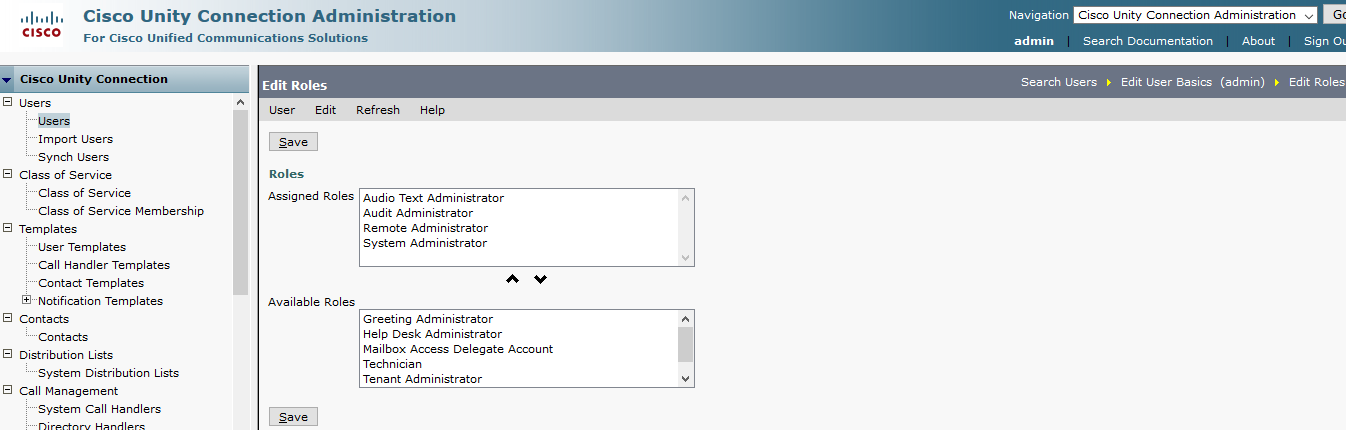This screenshot has width=1346, height=430.
Task: Click the navigation tree scrollbar thumb
Action: [x=240, y=202]
